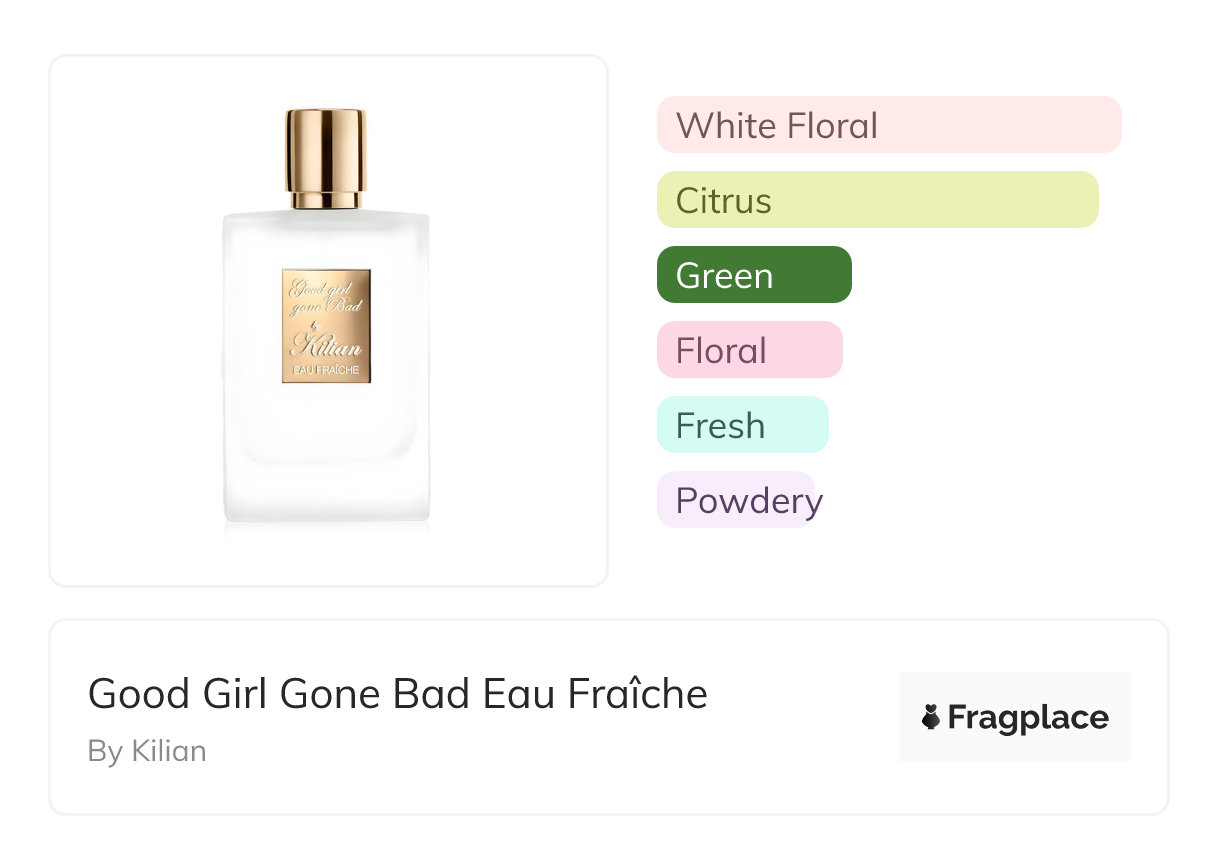This screenshot has width=1218, height=864.
Task: Click the 'White Floral' text label
Action: click(x=777, y=126)
